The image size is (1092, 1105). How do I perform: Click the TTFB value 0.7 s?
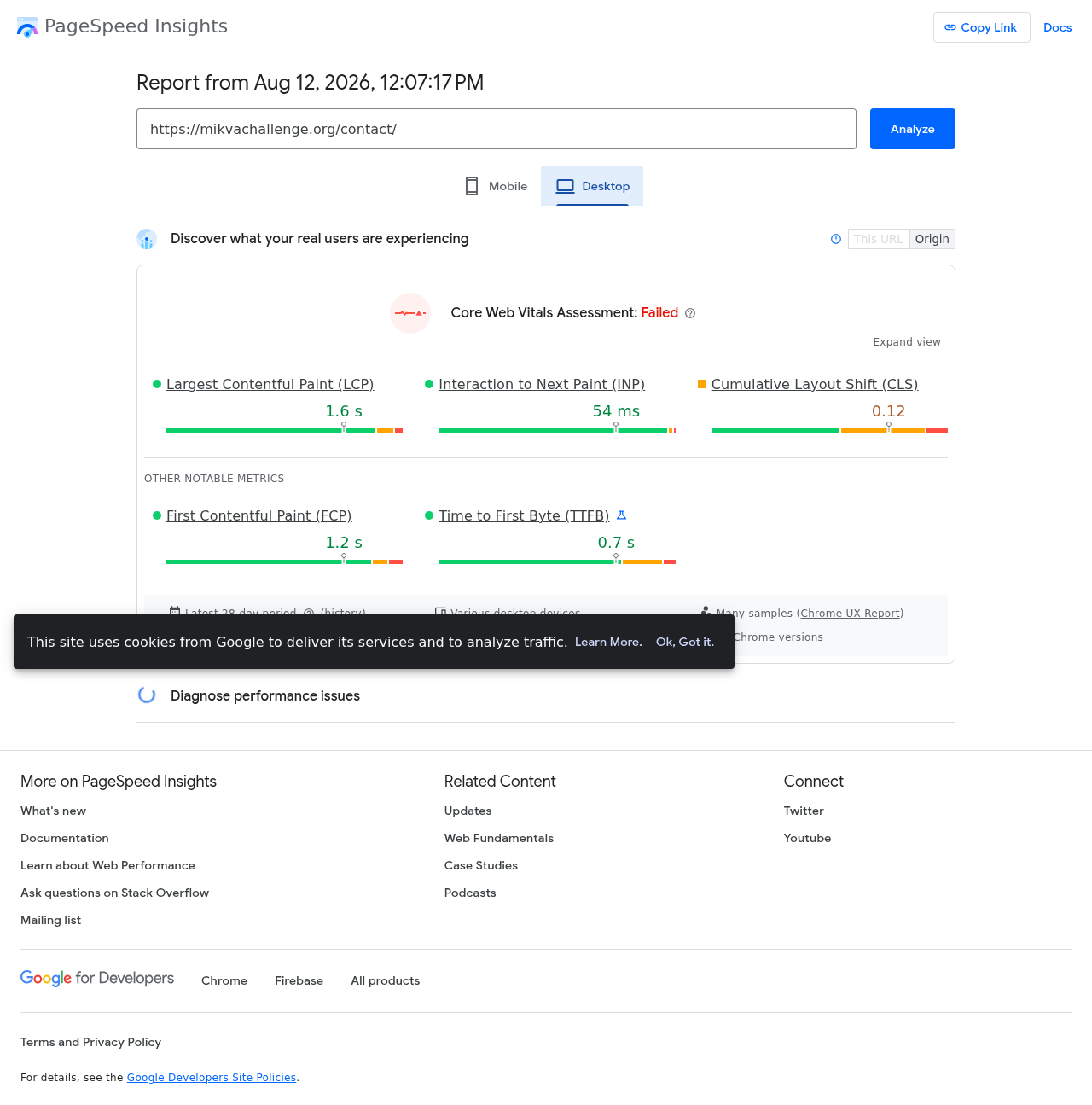pos(616,543)
